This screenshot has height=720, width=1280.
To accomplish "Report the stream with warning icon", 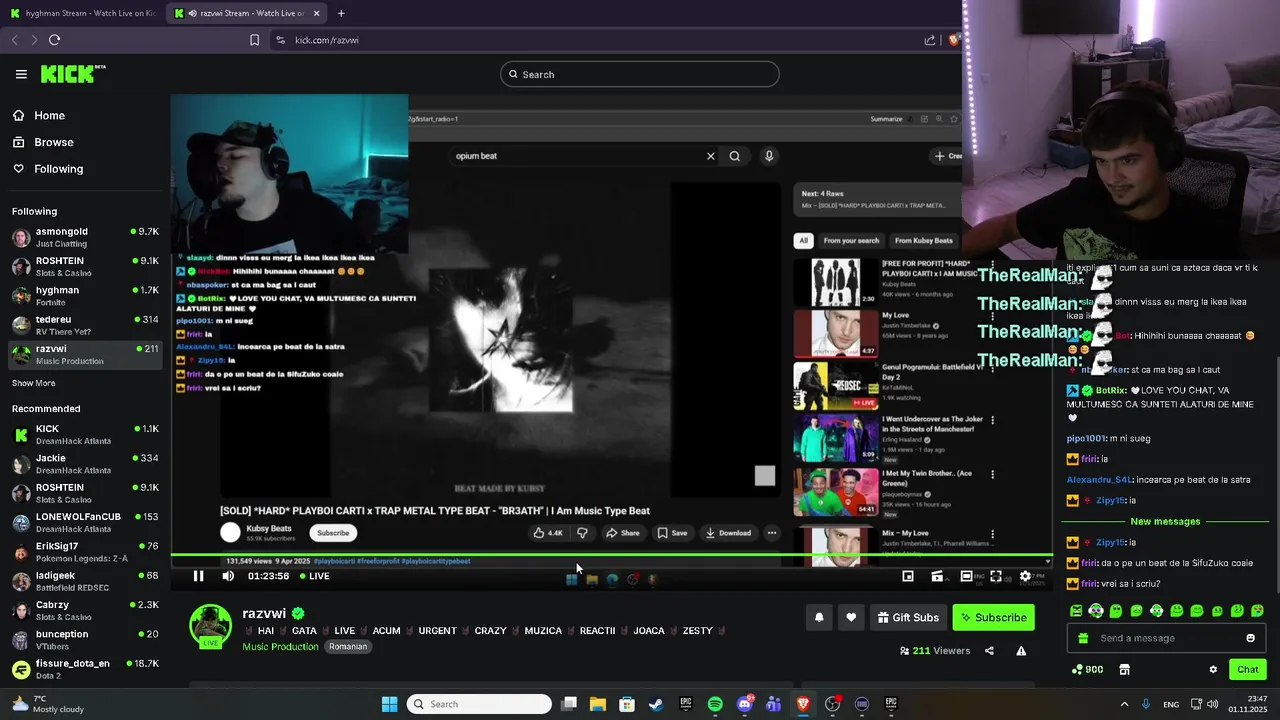I will point(1021,651).
